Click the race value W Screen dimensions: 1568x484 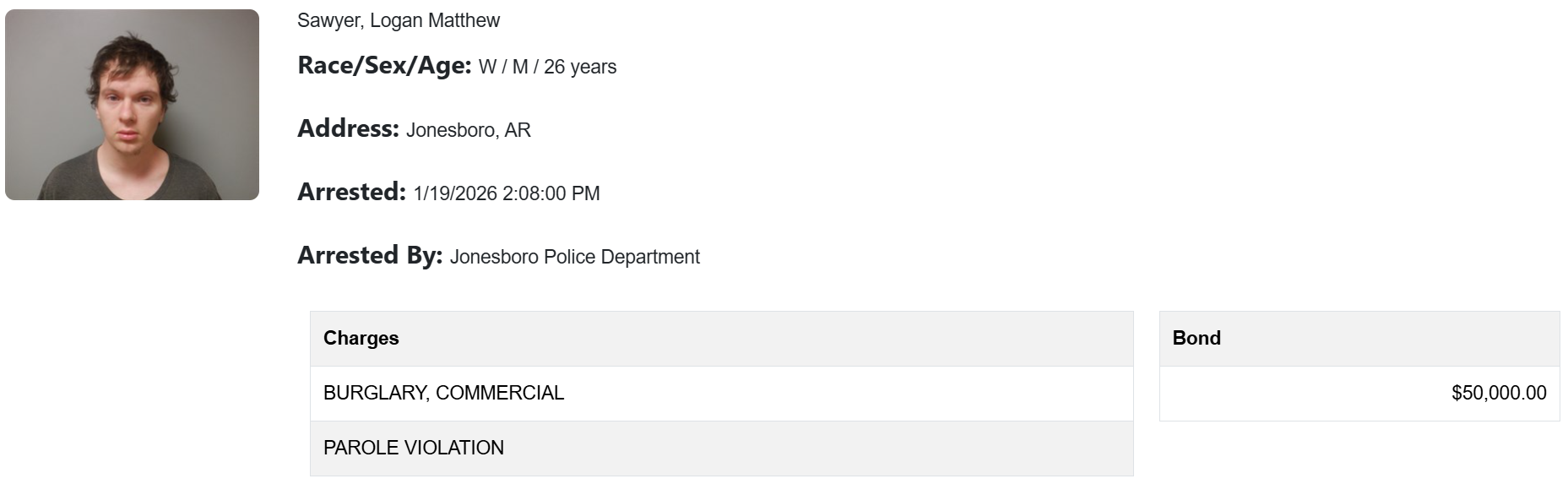pyautogui.click(x=487, y=67)
